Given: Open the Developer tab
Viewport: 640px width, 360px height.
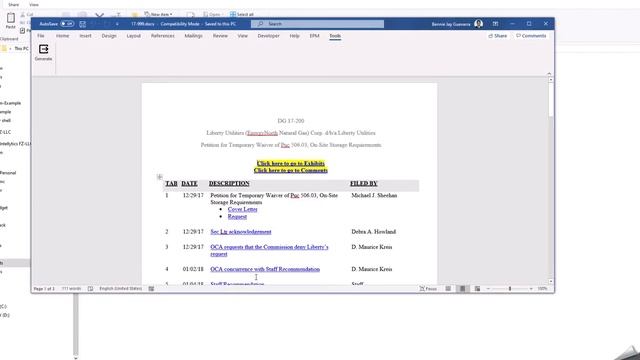Looking at the screenshot, I should 269,36.
